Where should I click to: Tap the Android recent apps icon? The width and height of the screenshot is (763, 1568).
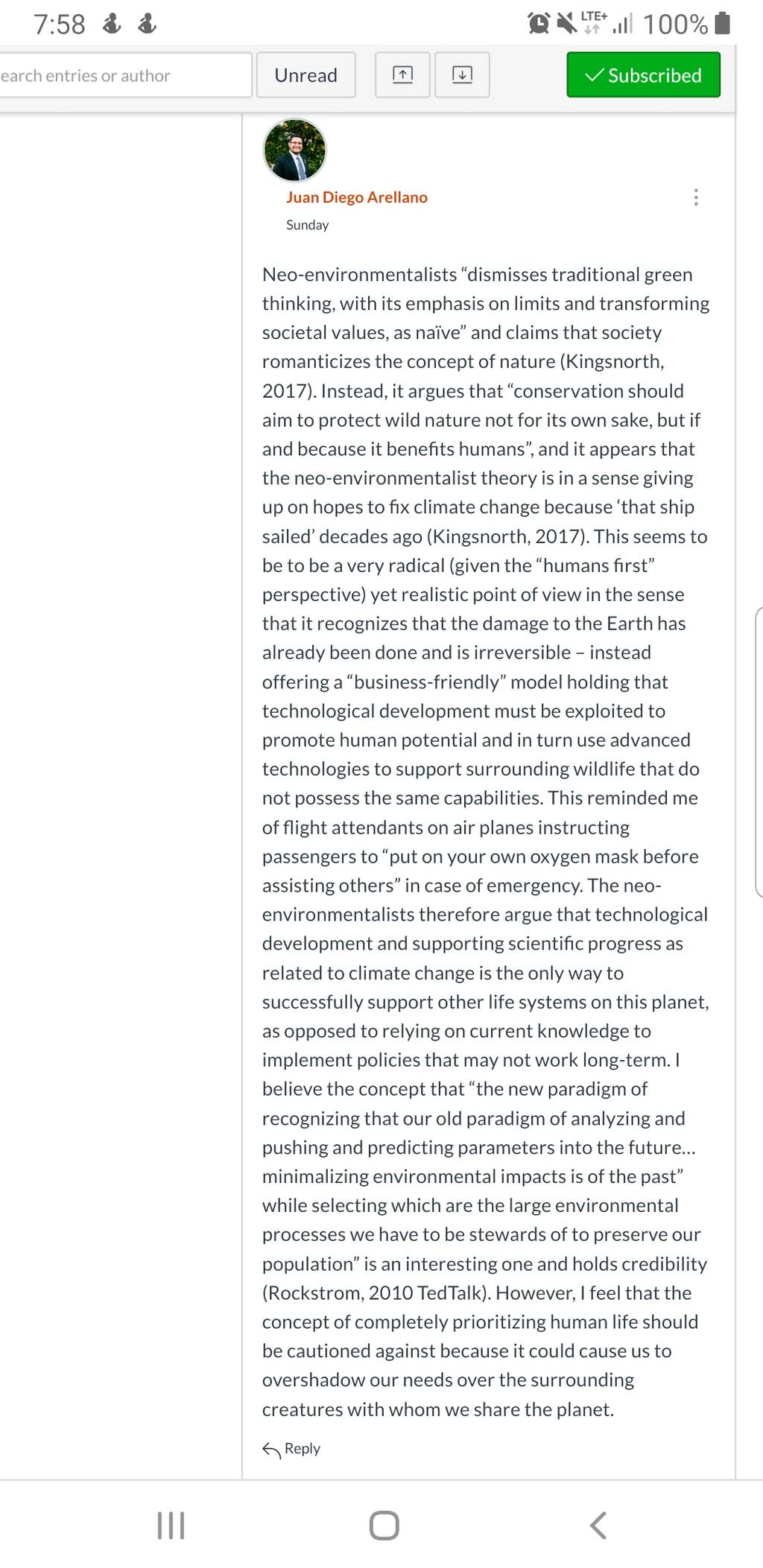tap(171, 1526)
